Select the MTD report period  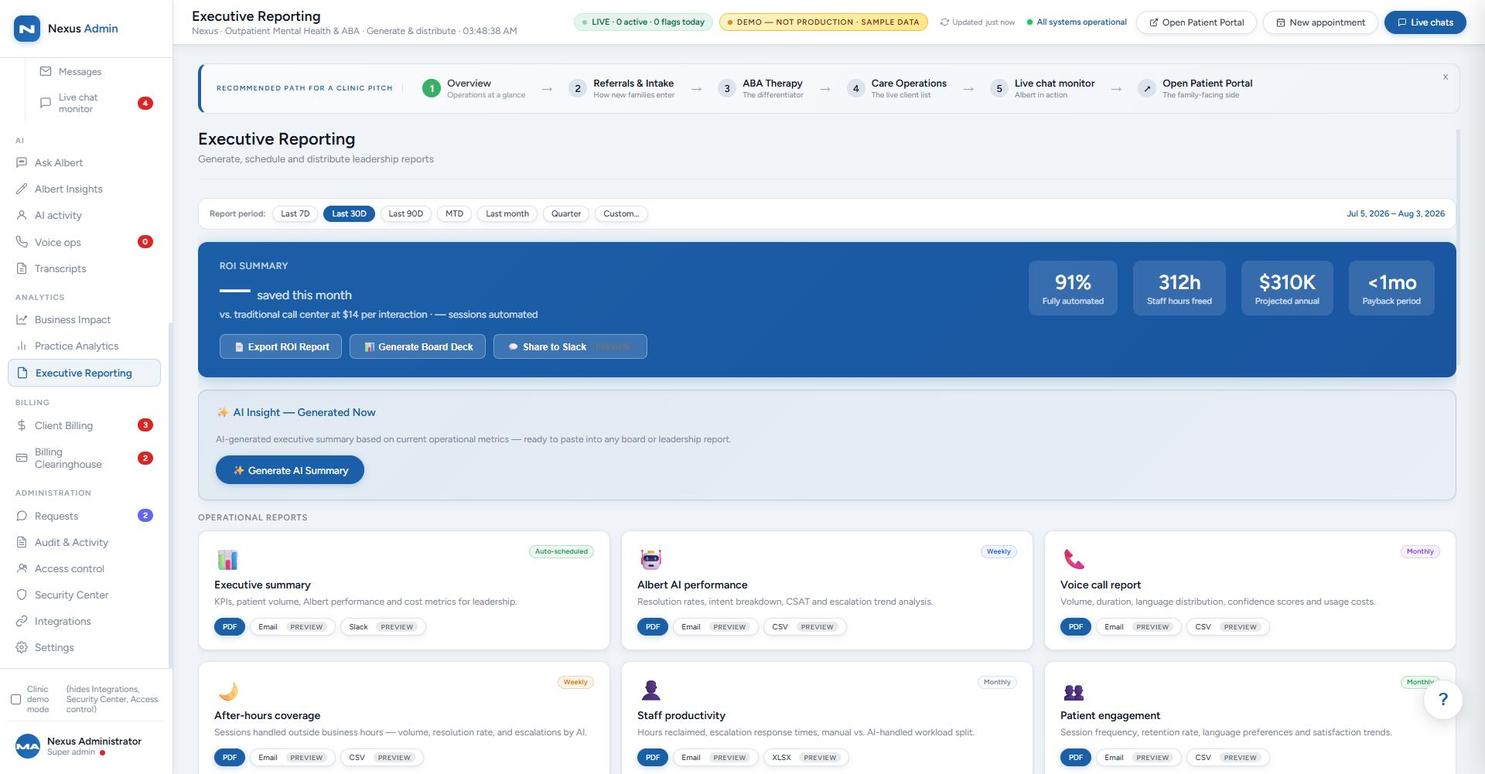click(x=454, y=214)
